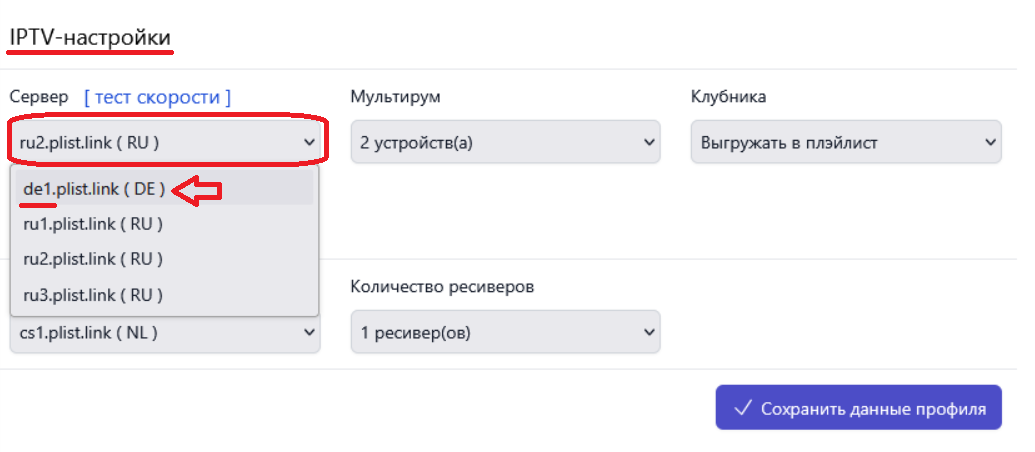The image size is (1035, 452).
Task: Open the speed test link 'тест скорости'
Action: [x=158, y=98]
